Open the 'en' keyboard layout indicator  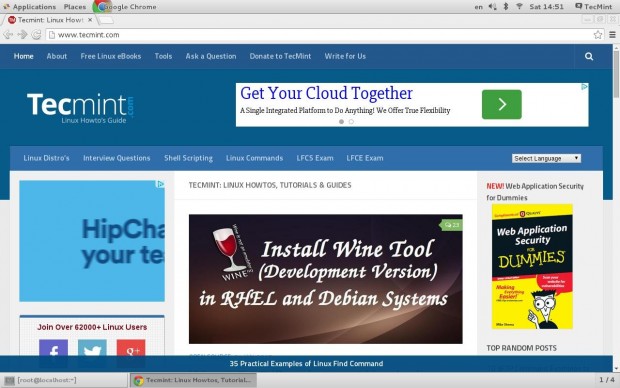coord(478,7)
